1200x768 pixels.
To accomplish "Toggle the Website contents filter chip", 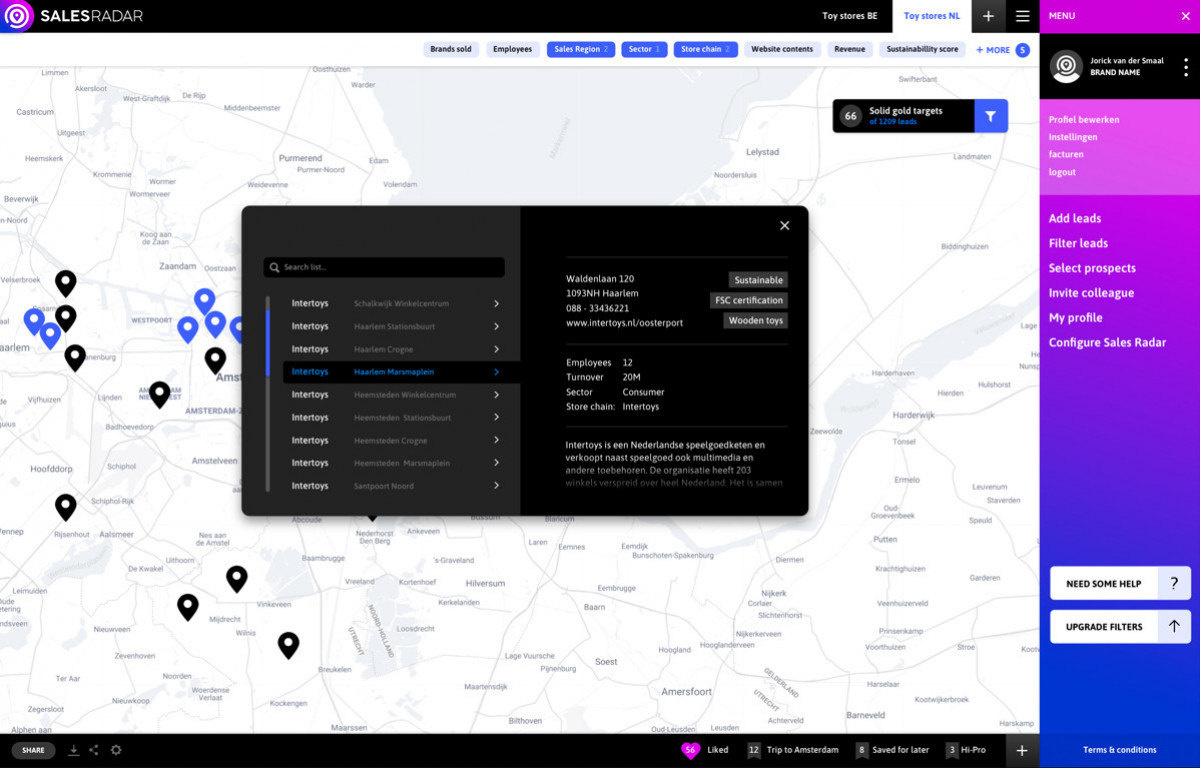I will point(782,49).
